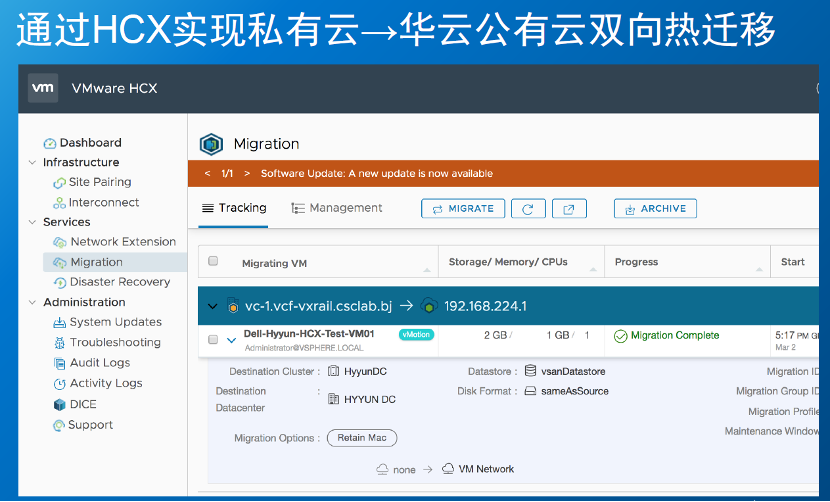Click the DICE cube icon

[x=60, y=405]
